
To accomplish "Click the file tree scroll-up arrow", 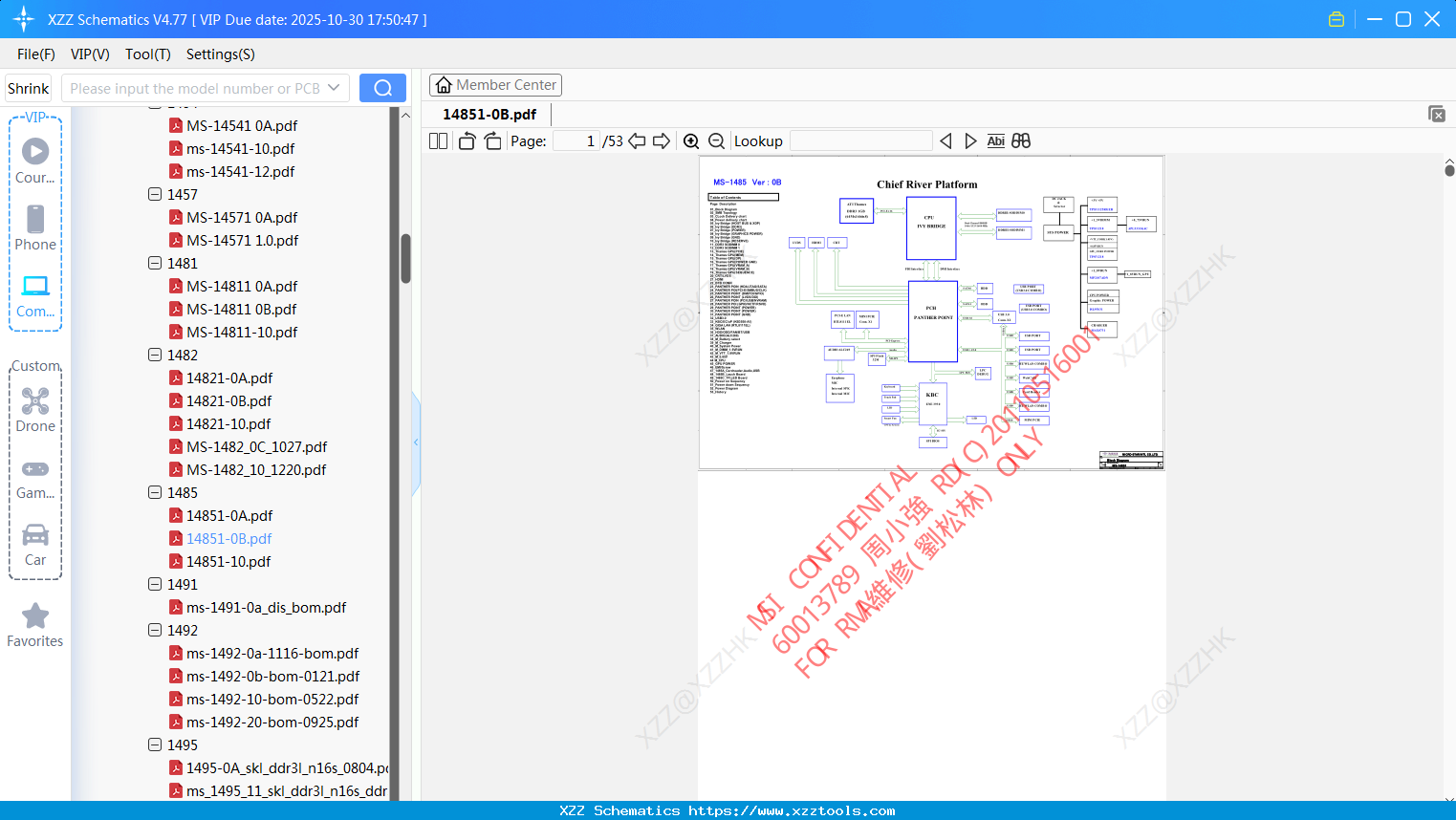I will [405, 115].
